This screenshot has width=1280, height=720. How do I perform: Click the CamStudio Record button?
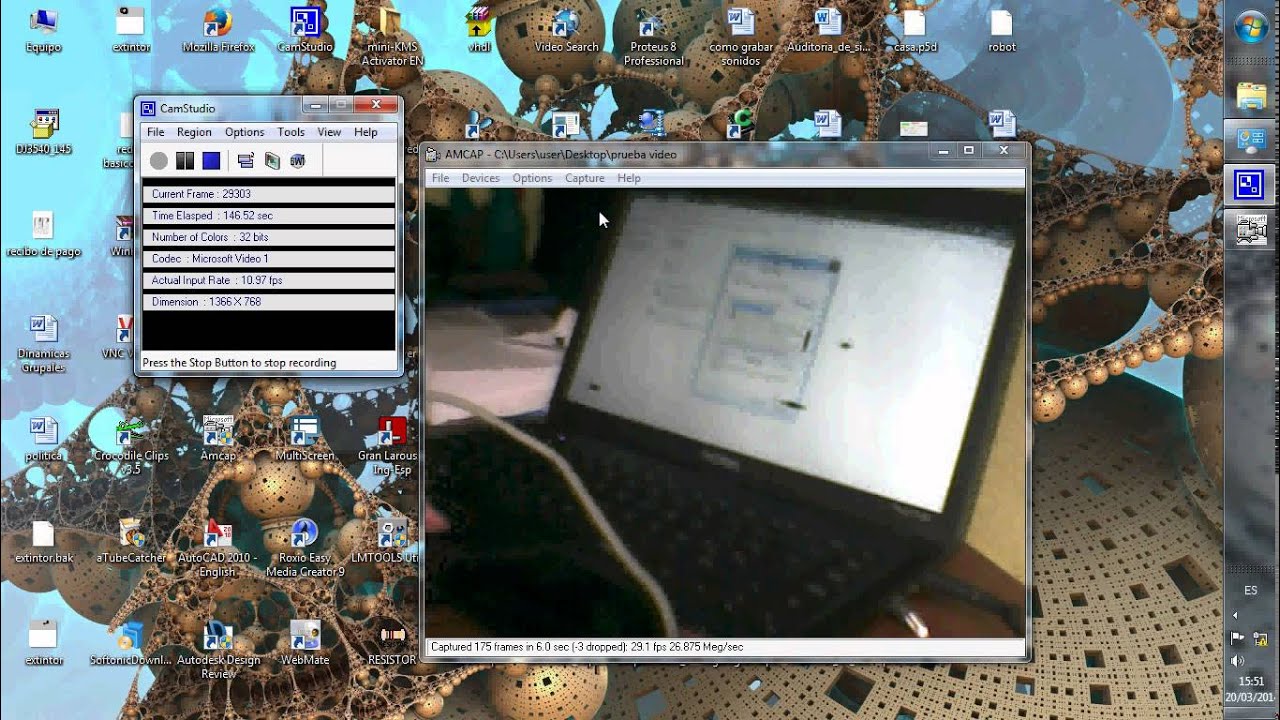pyautogui.click(x=159, y=161)
